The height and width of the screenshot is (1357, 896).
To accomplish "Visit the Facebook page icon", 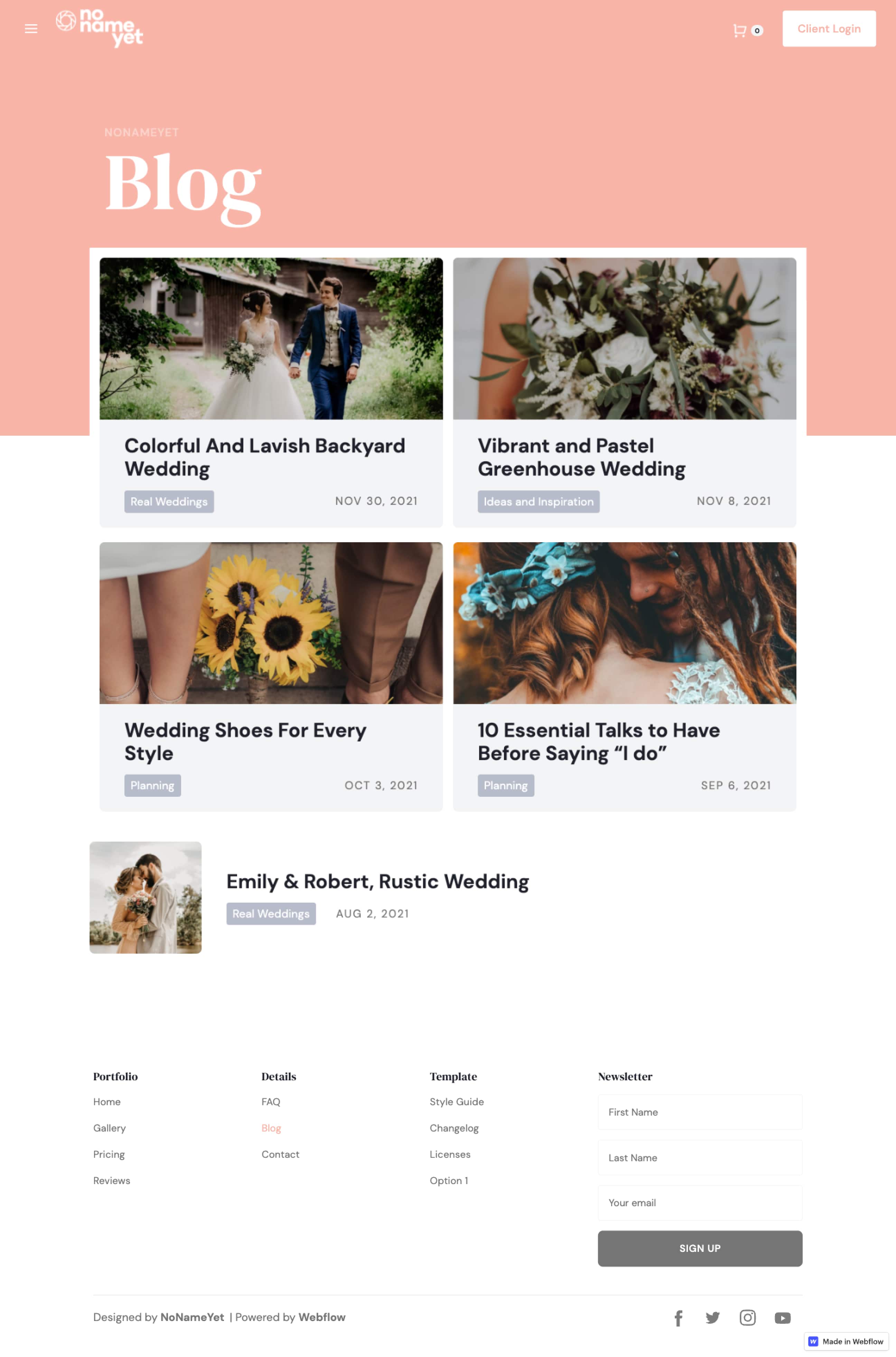I will click(x=678, y=1318).
